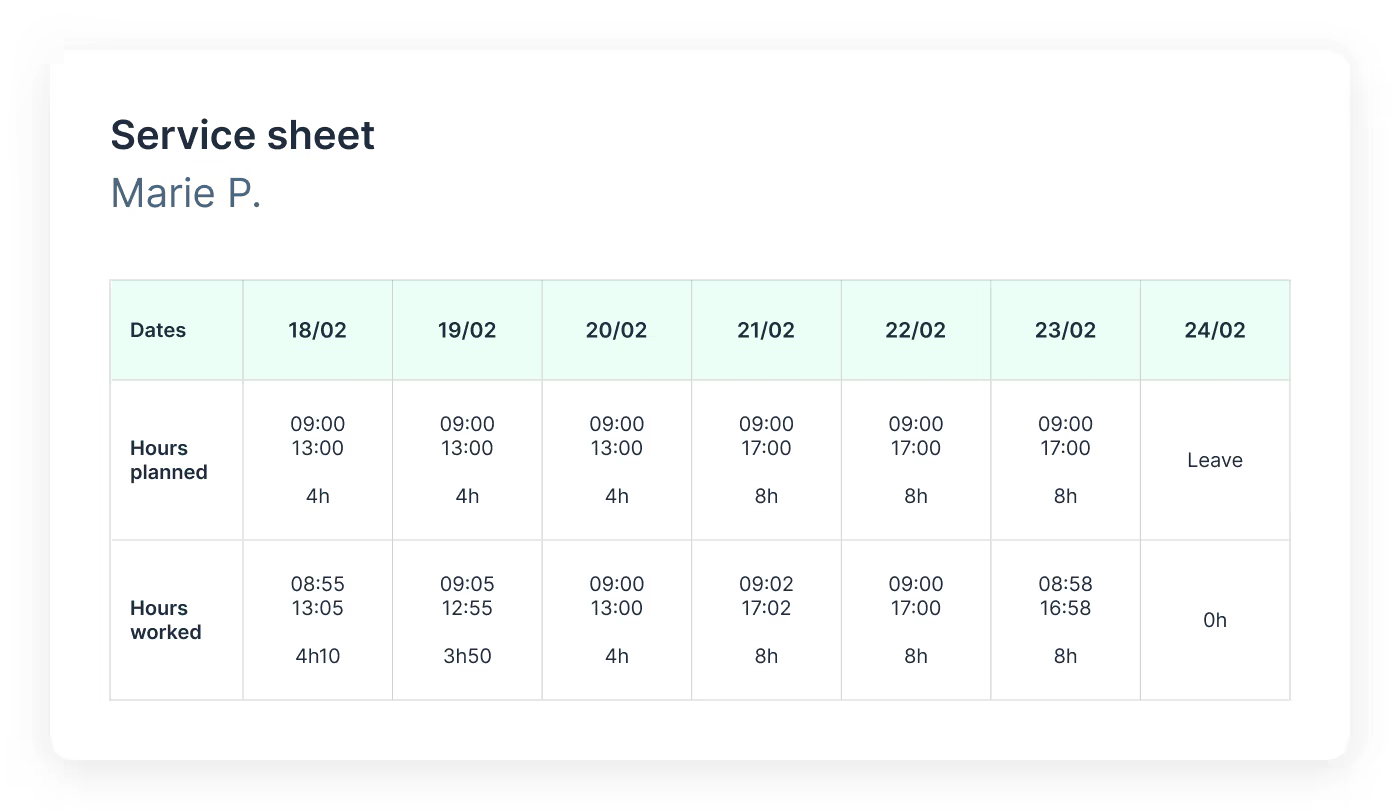Click the 0h worked cell
Screen dimensions: 1400x810
[x=1215, y=620]
